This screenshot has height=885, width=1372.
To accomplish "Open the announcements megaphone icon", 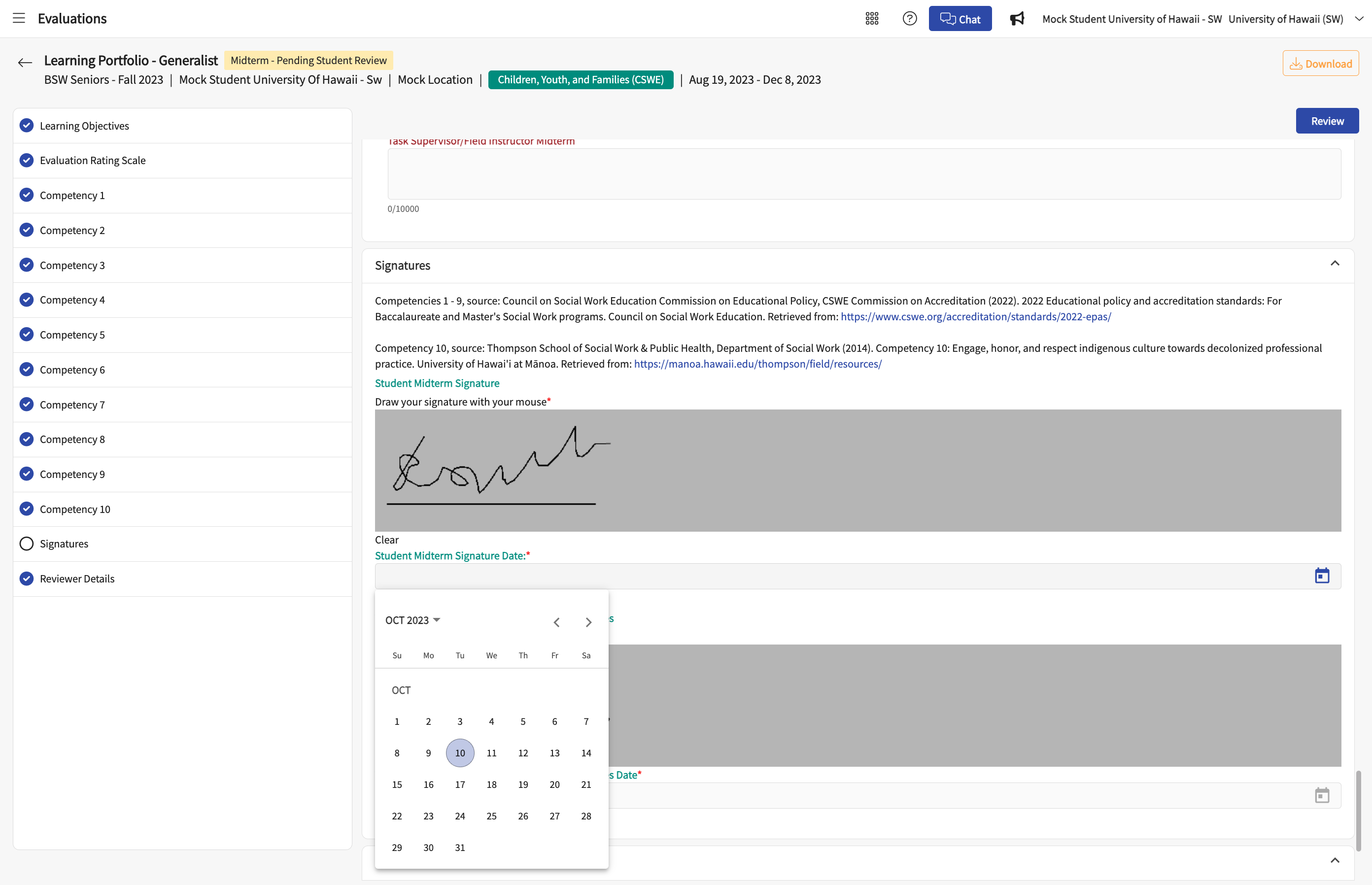I will pos(1017,19).
